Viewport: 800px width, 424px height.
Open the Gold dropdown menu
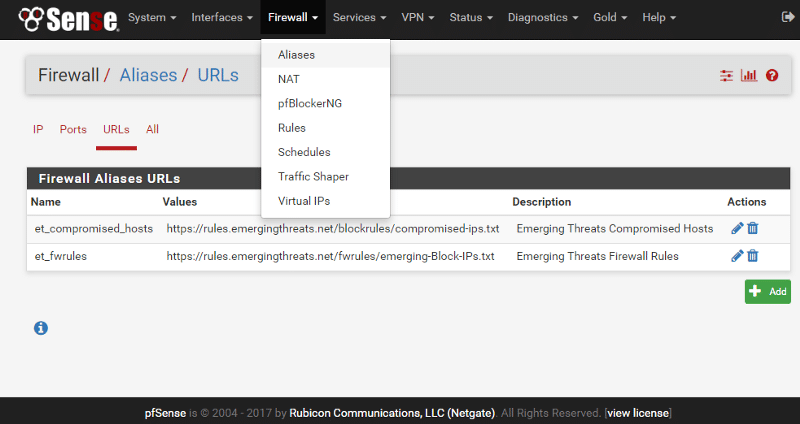(x=610, y=17)
